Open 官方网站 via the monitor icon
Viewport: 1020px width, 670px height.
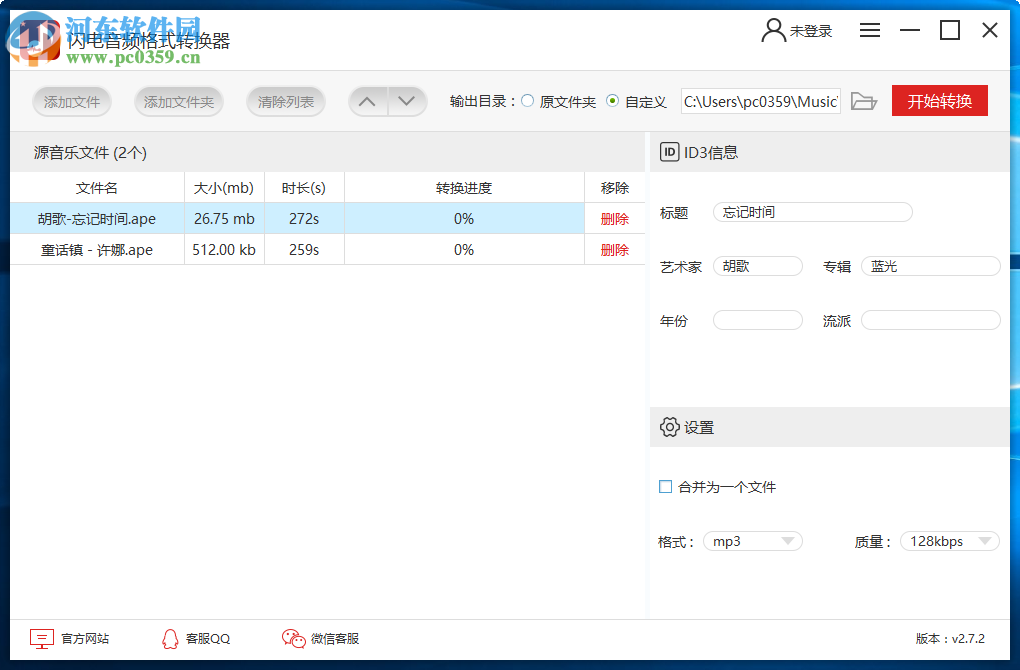(41, 638)
